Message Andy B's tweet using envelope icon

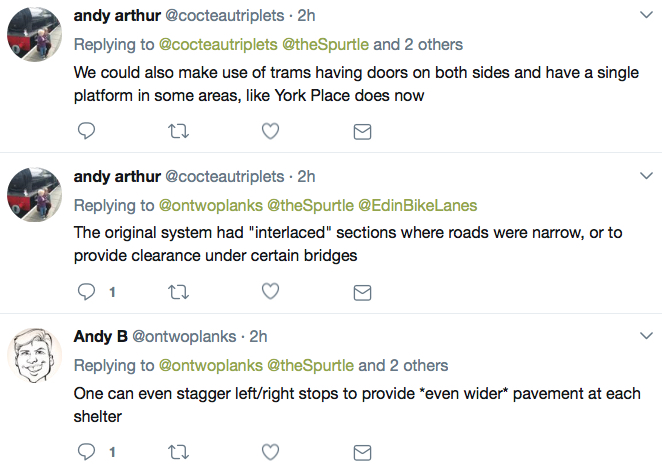tap(362, 453)
